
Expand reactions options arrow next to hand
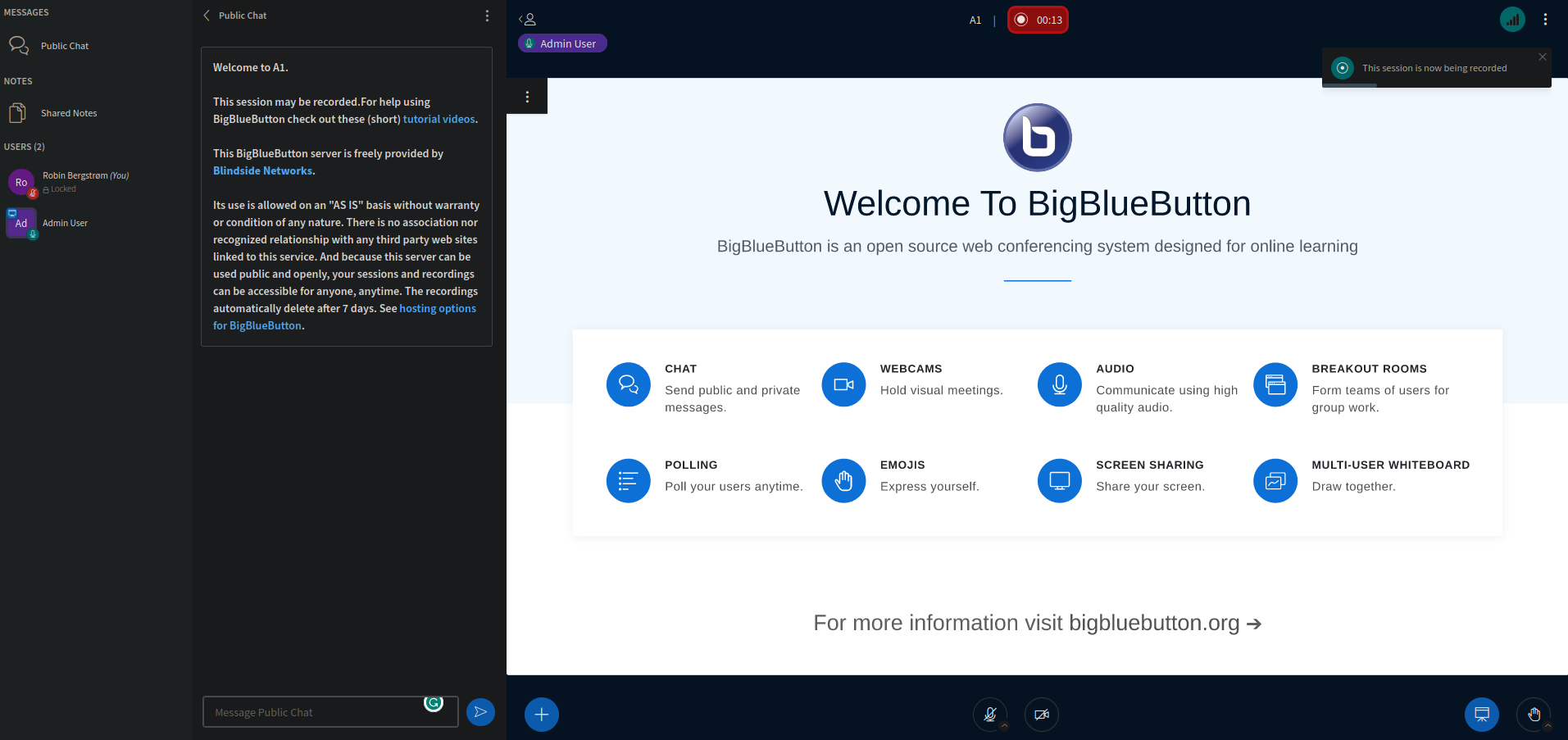(1548, 726)
